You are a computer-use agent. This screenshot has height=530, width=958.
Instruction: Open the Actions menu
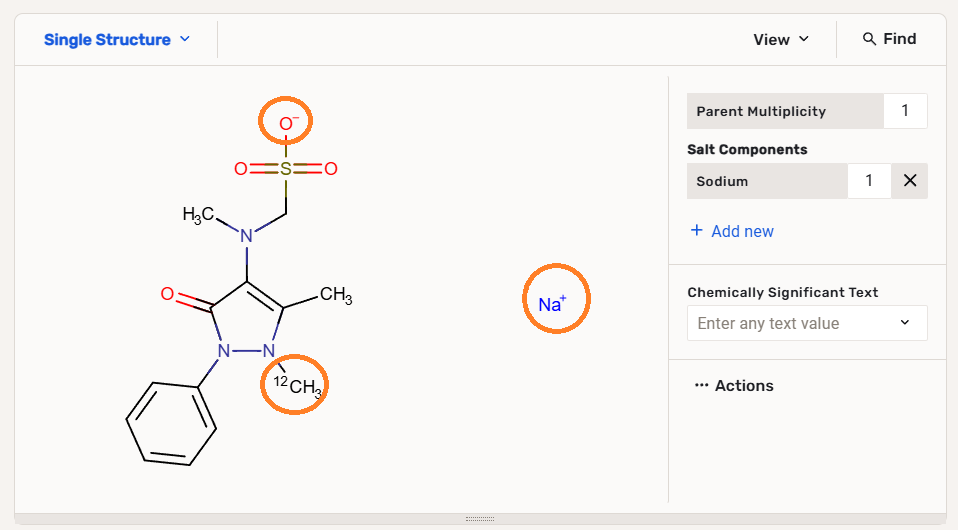point(744,386)
